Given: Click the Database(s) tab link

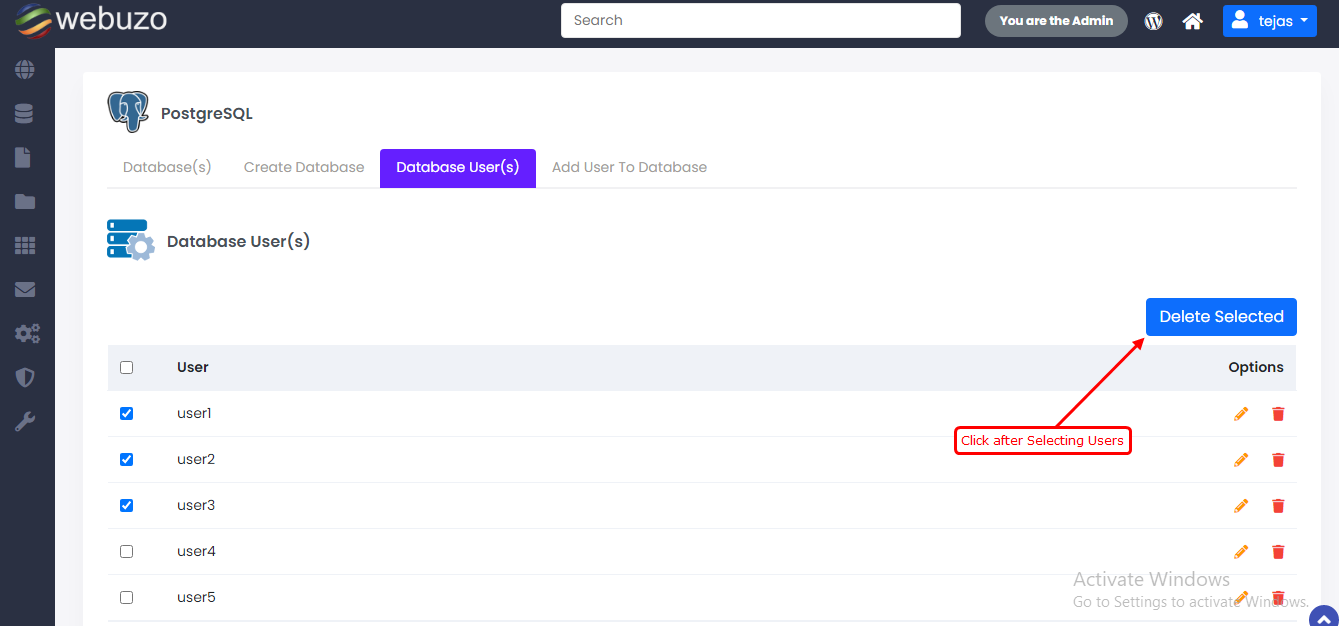Looking at the screenshot, I should 166,166.
